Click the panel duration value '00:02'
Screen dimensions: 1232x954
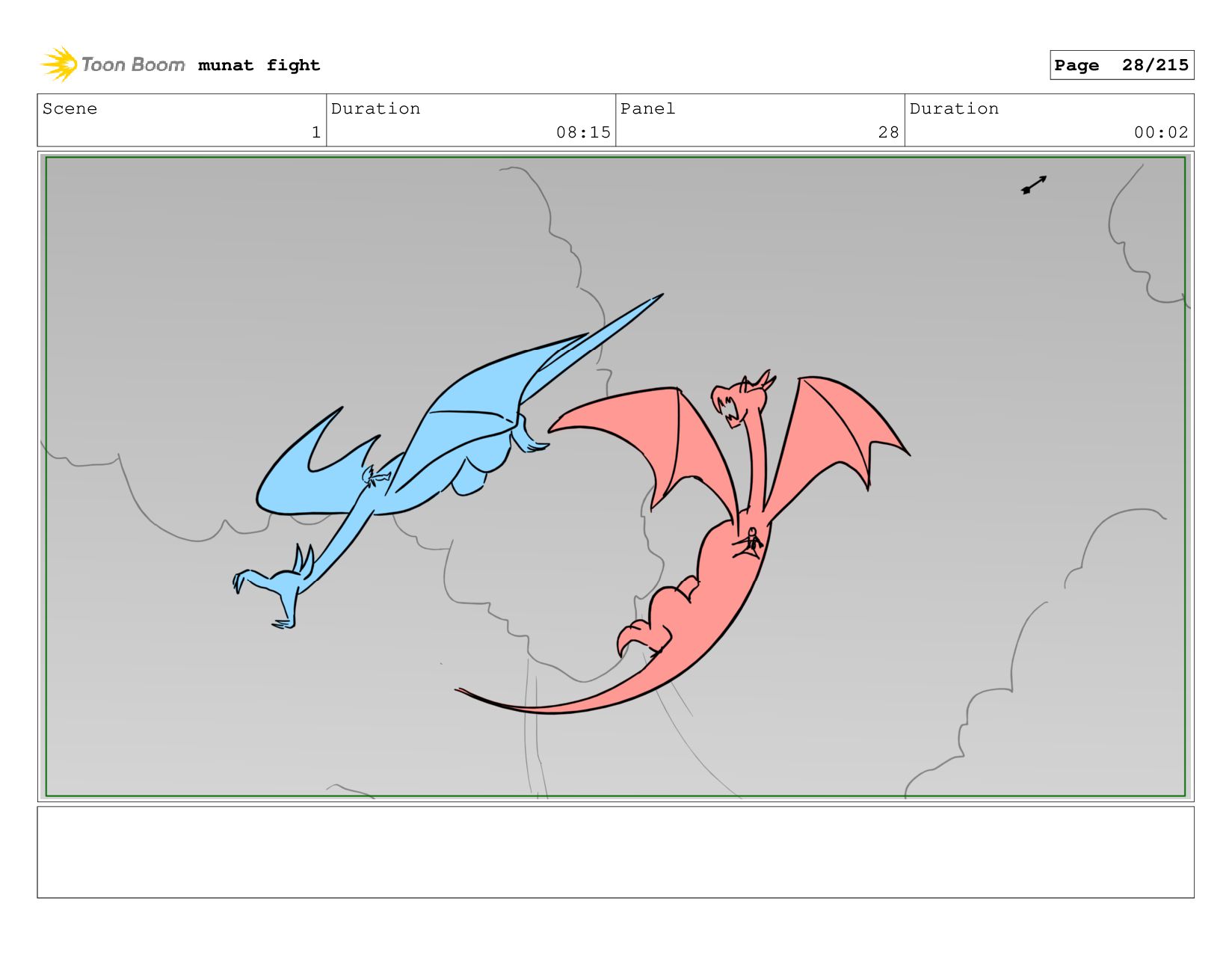point(1161,132)
